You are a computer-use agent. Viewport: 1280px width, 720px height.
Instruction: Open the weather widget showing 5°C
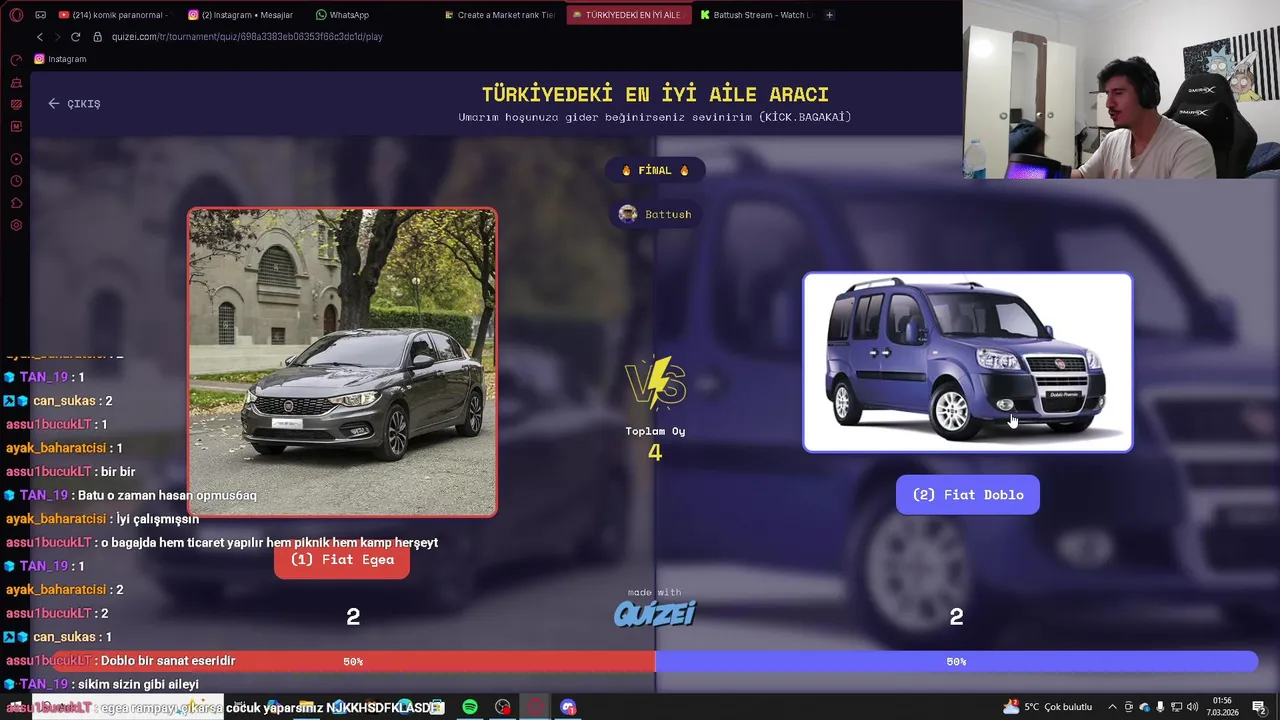point(1047,707)
